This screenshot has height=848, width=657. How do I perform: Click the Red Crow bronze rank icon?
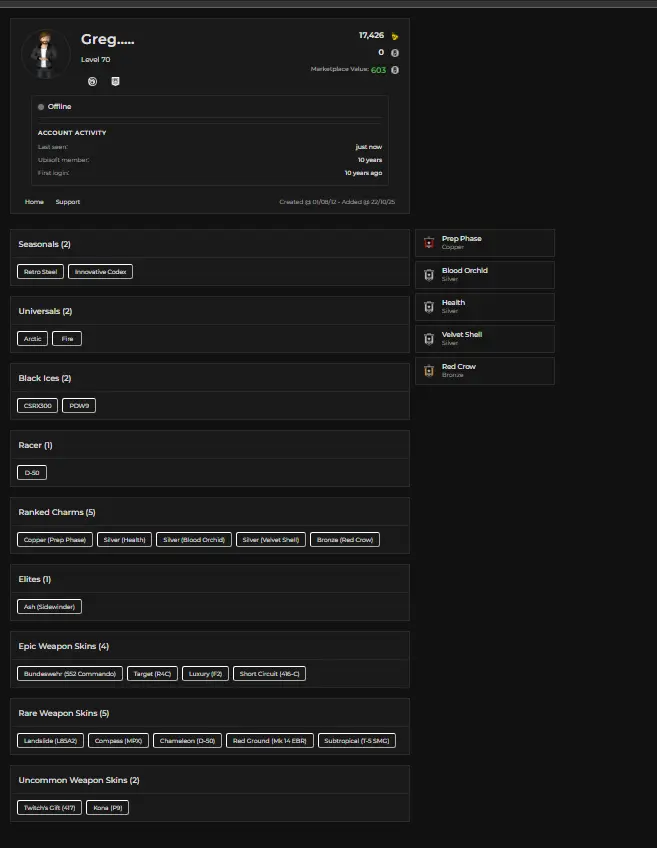pyautogui.click(x=429, y=370)
